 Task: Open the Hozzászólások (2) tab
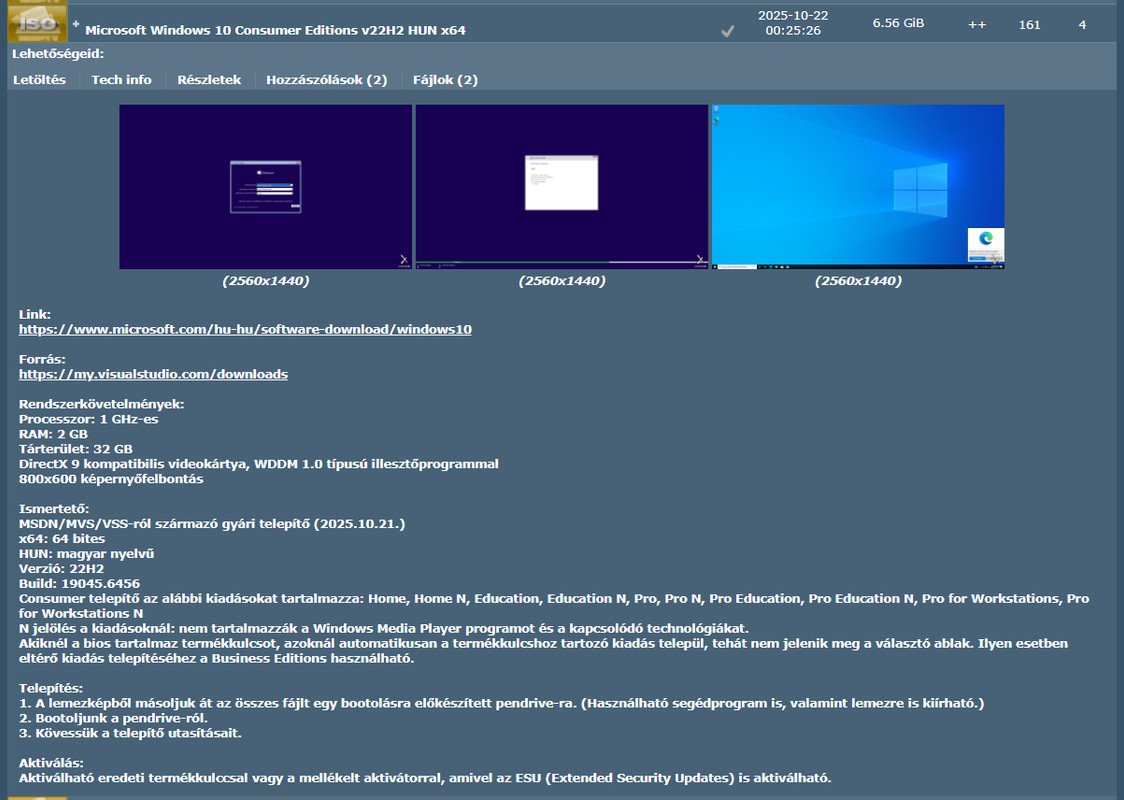[x=326, y=80]
